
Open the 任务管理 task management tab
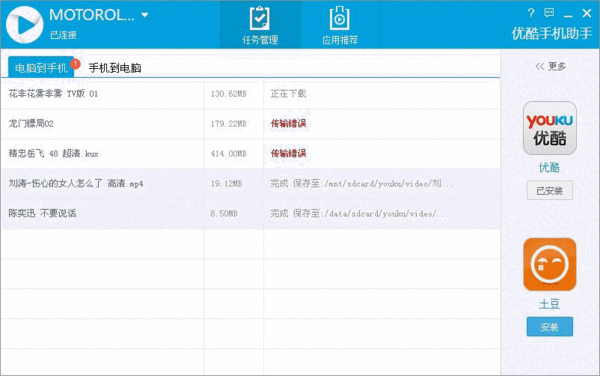pyautogui.click(x=260, y=25)
